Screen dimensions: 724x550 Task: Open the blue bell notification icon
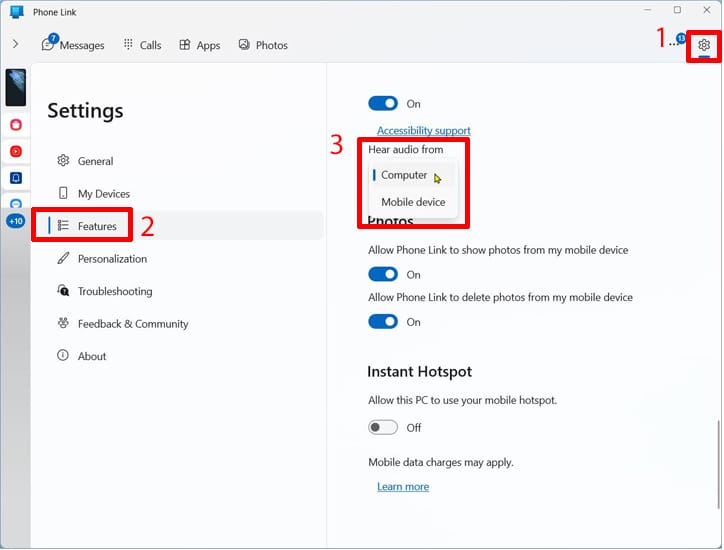[x=16, y=178]
